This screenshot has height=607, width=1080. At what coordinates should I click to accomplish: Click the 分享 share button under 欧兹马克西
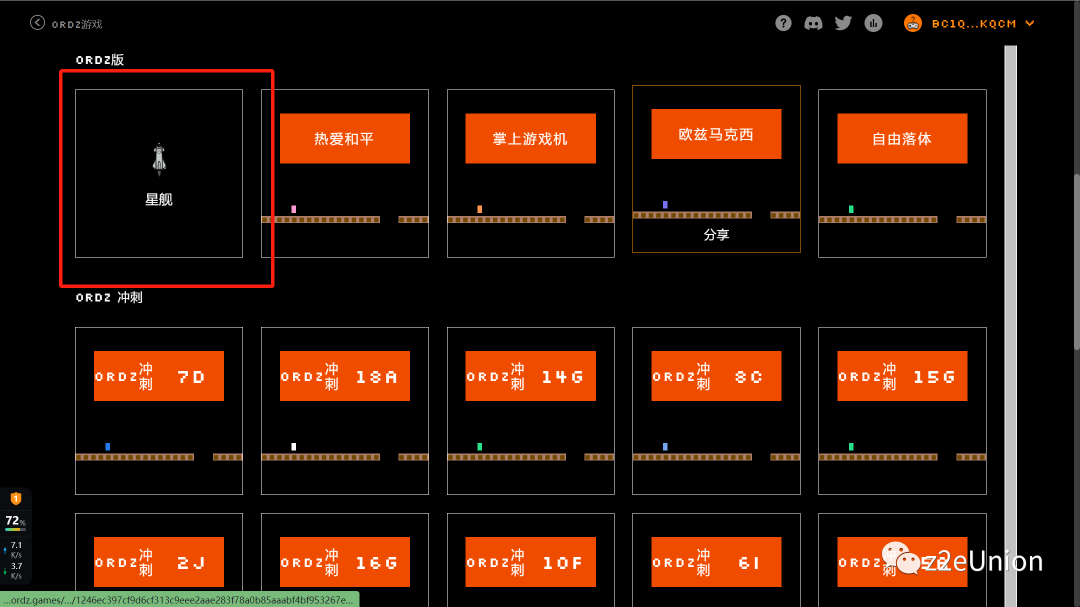(x=716, y=235)
